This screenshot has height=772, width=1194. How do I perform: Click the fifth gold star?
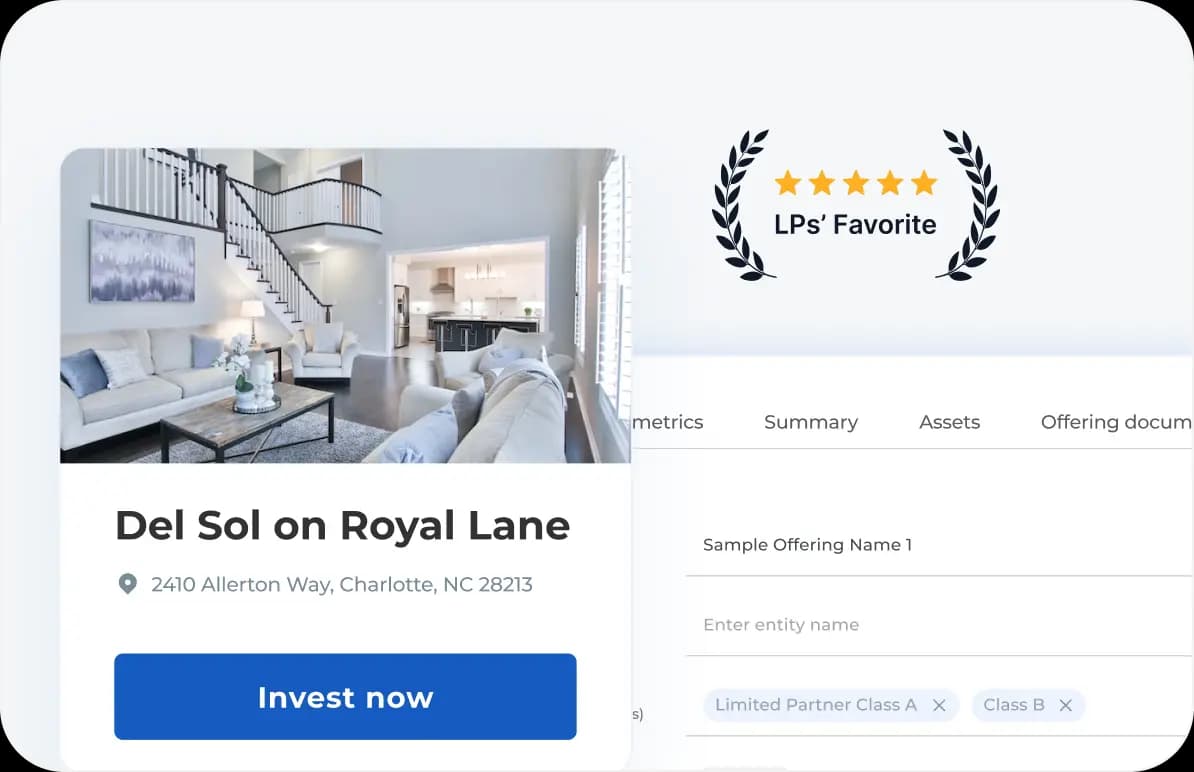(924, 183)
